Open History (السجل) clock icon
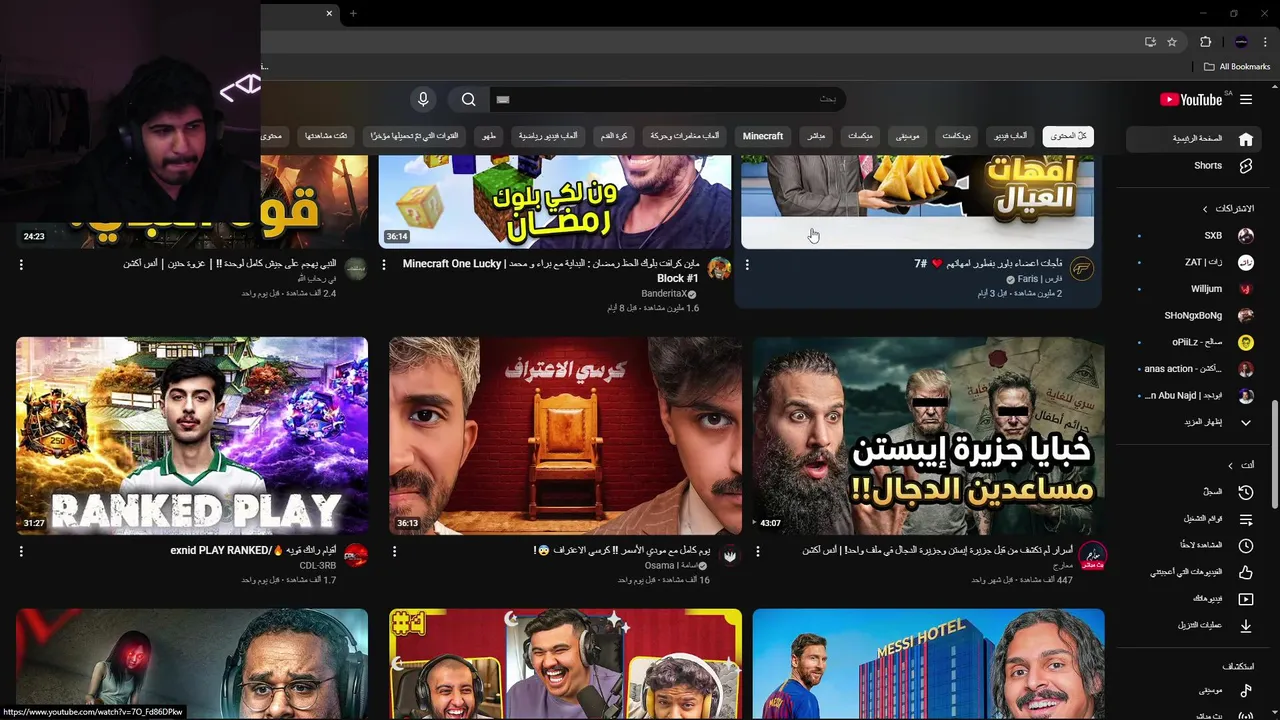The height and width of the screenshot is (720, 1280). click(x=1246, y=492)
